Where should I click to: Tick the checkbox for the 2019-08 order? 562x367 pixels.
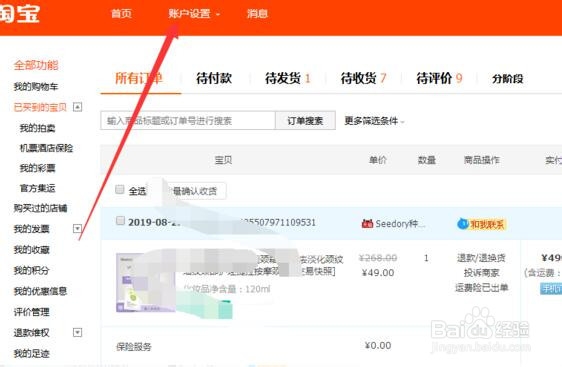120,220
